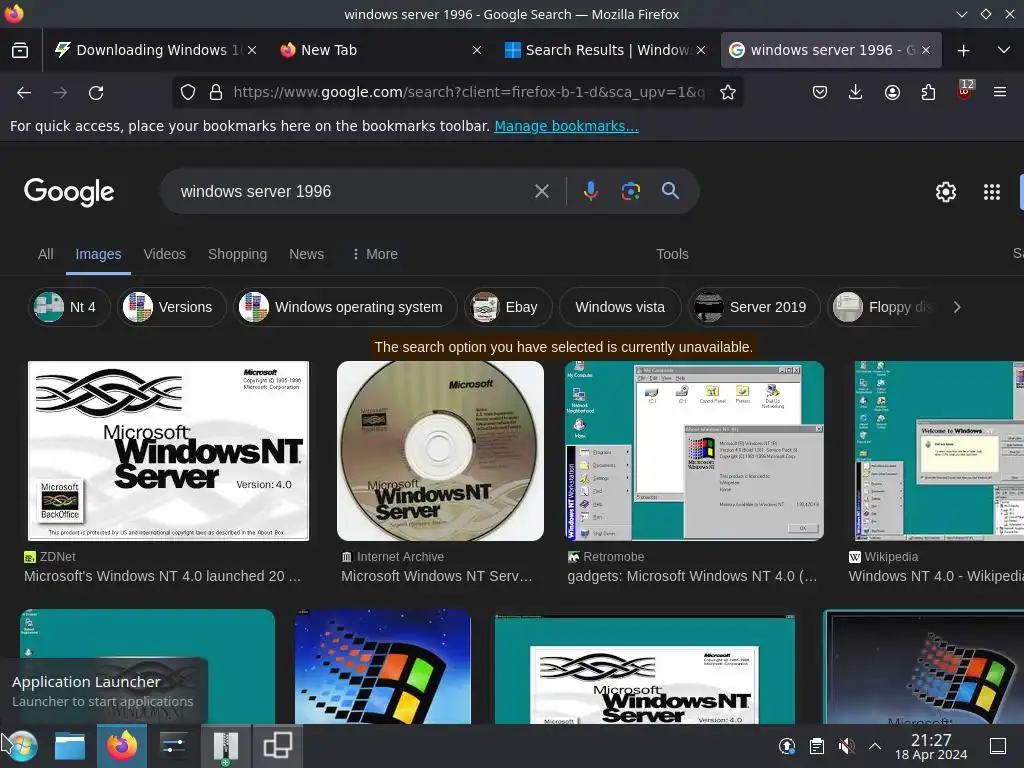Click the Google logo
The height and width of the screenshot is (768, 1024).
pyautogui.click(x=69, y=191)
